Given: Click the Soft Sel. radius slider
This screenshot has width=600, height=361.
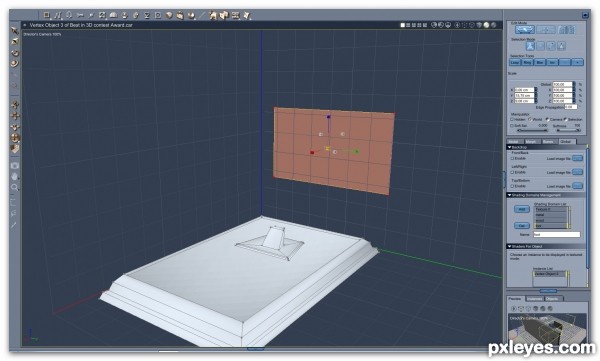Looking at the screenshot, I should [532, 131].
